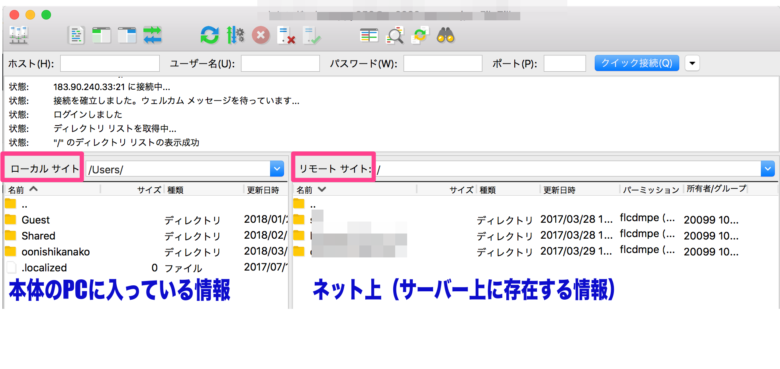Screen dimensions: 780x369
Task: Click the ユーザー名(U) input field
Action: (281, 64)
